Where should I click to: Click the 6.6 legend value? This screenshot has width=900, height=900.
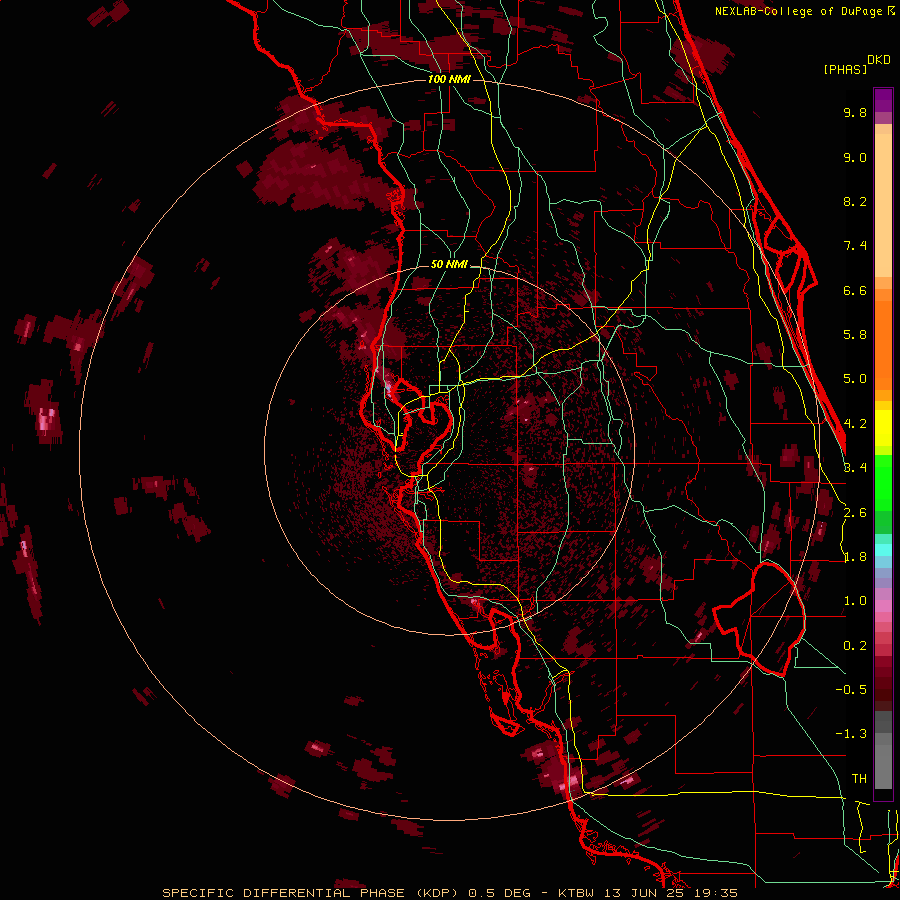tap(855, 290)
